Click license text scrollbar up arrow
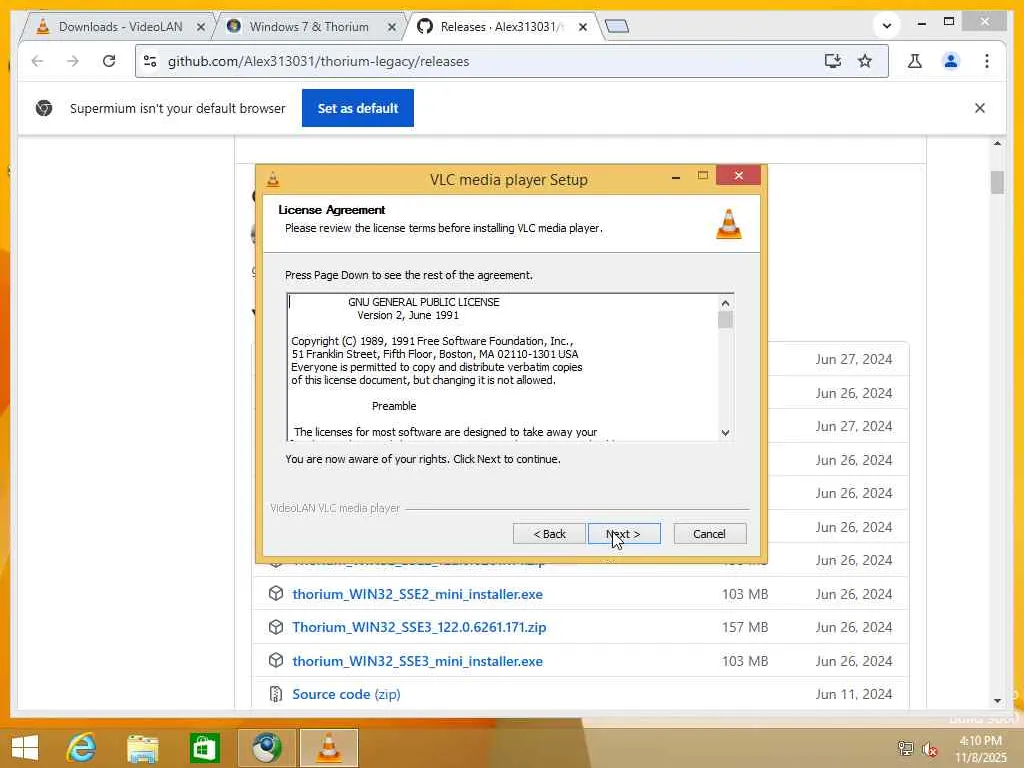The image size is (1024, 768). (725, 302)
